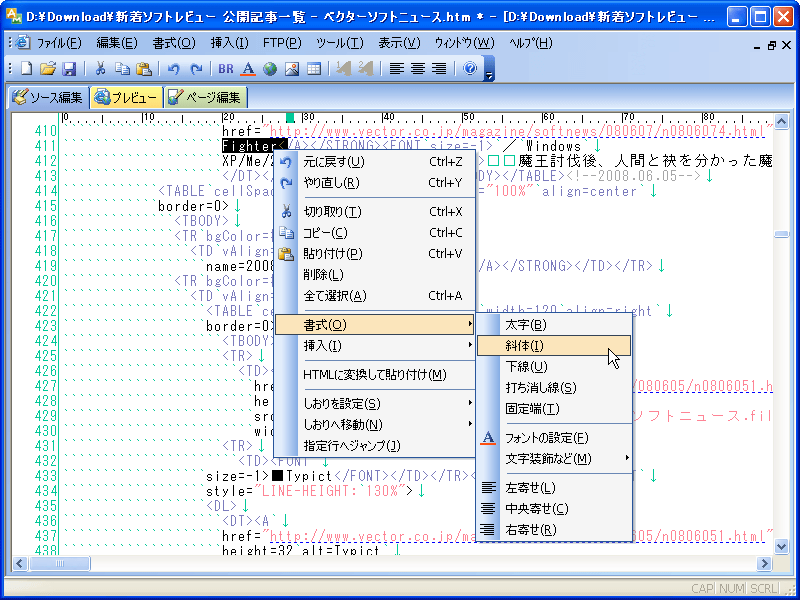Apply 斜体(I) italic from submenu
This screenshot has width=800, height=600.
pyautogui.click(x=555, y=345)
